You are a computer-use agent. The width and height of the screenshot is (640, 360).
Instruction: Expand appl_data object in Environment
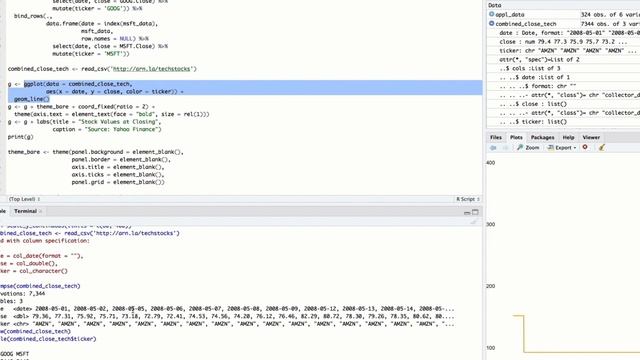click(x=491, y=14)
